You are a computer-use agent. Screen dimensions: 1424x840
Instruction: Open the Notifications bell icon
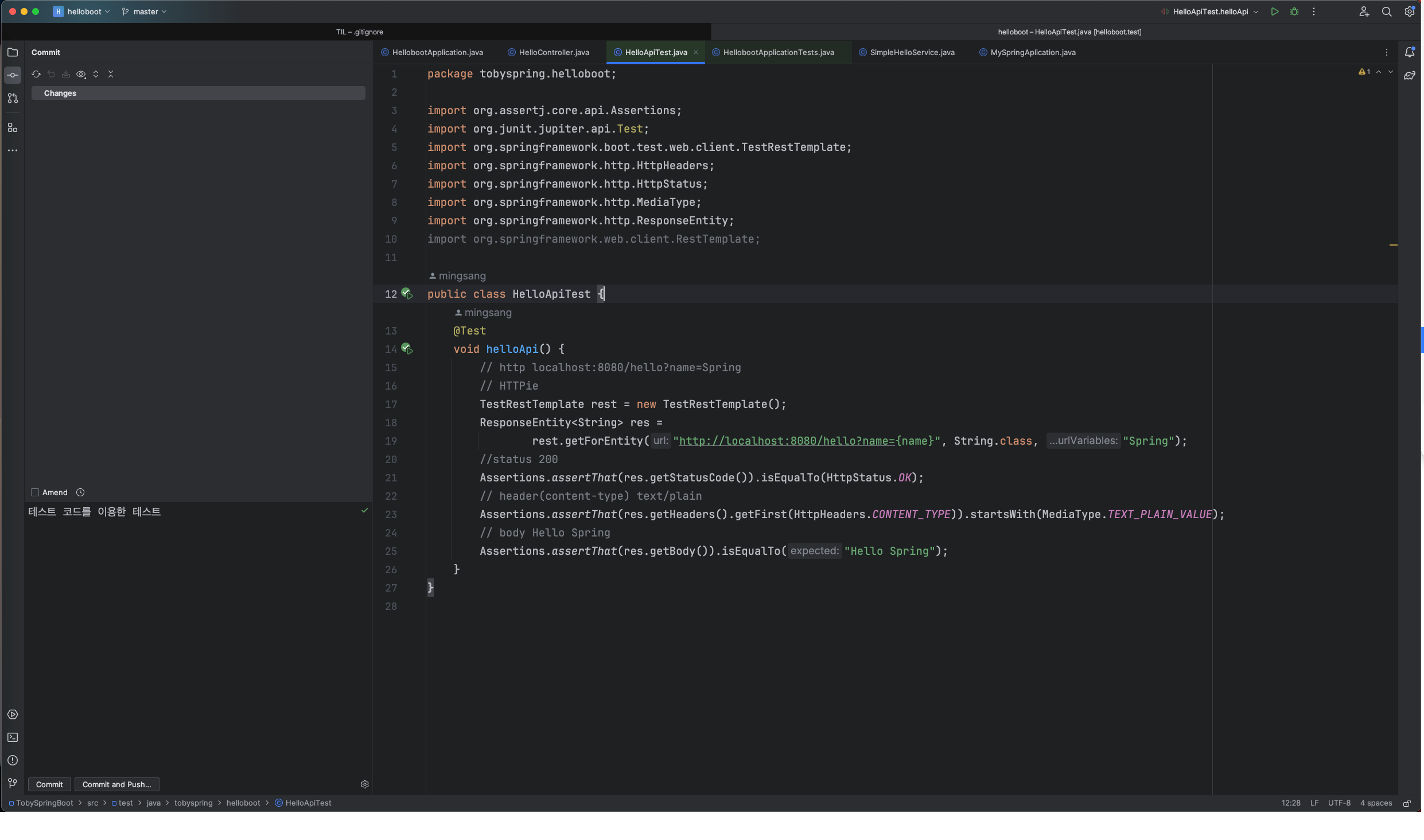(x=1410, y=52)
